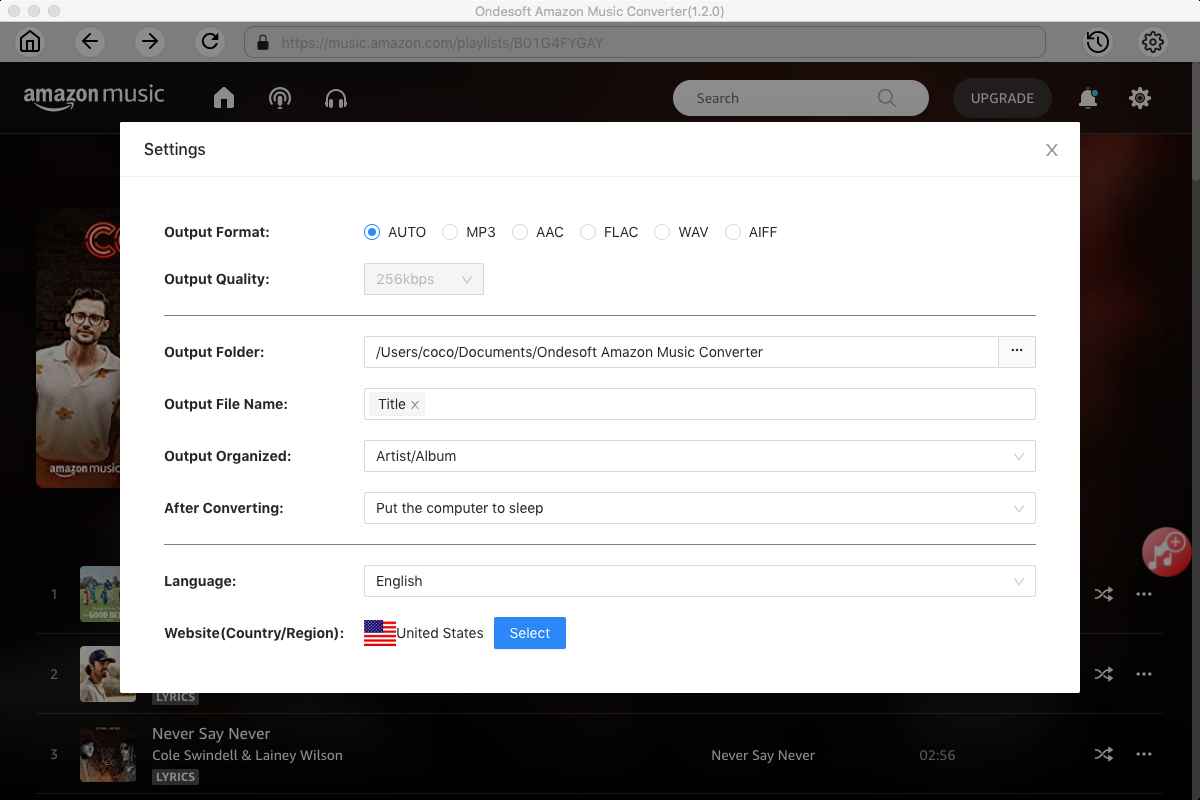Open the headphones library icon
The height and width of the screenshot is (800, 1200).
336,98
